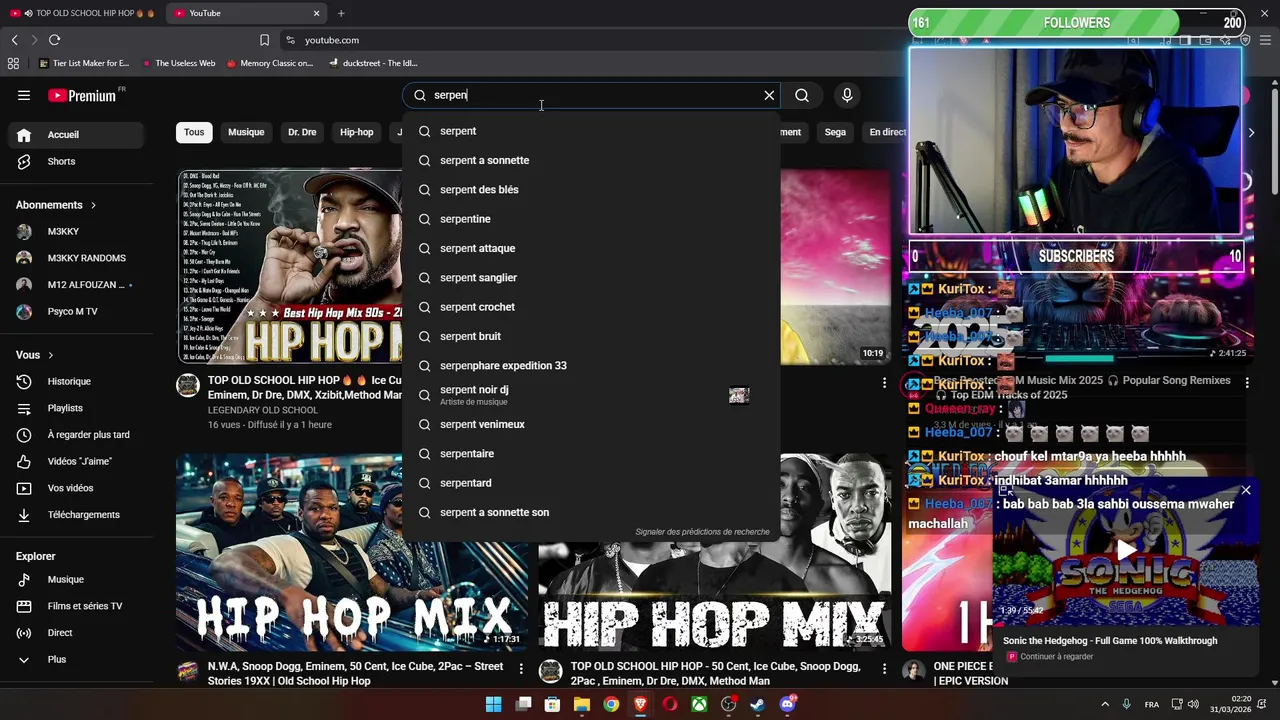Open a new browser tab
The height and width of the screenshot is (720, 1280).
coord(341,13)
